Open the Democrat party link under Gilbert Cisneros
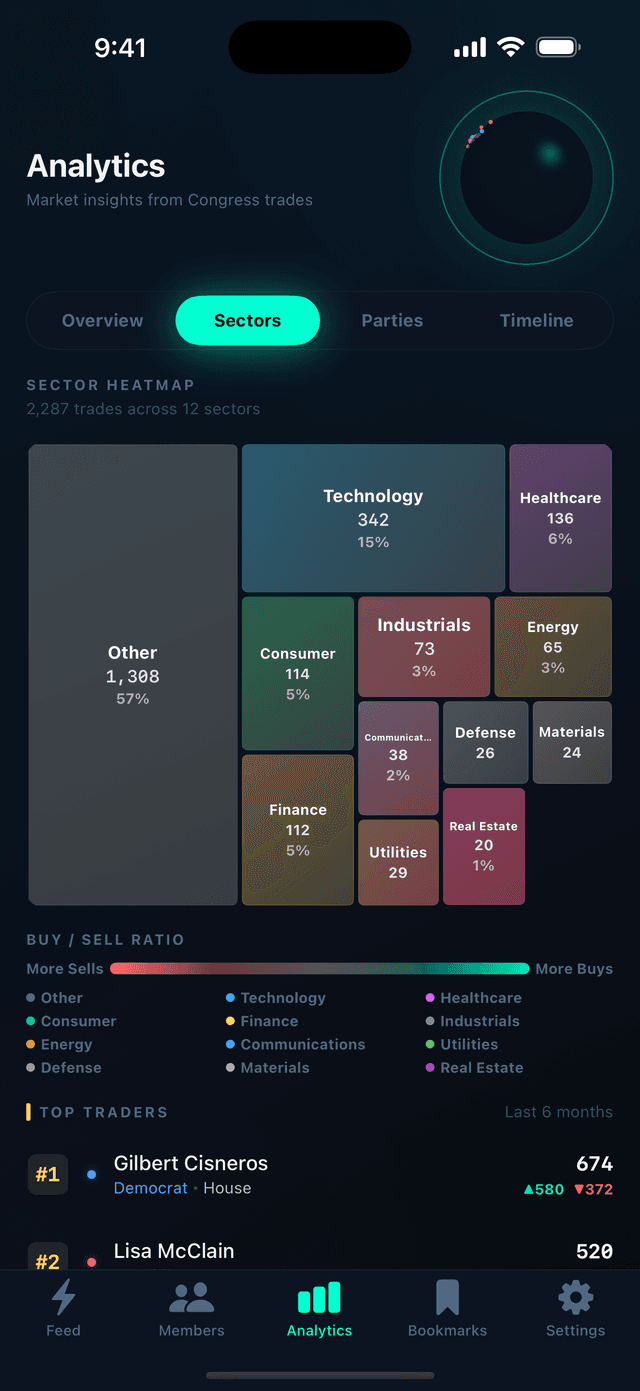Viewport: 640px width, 1391px height. click(150, 1188)
